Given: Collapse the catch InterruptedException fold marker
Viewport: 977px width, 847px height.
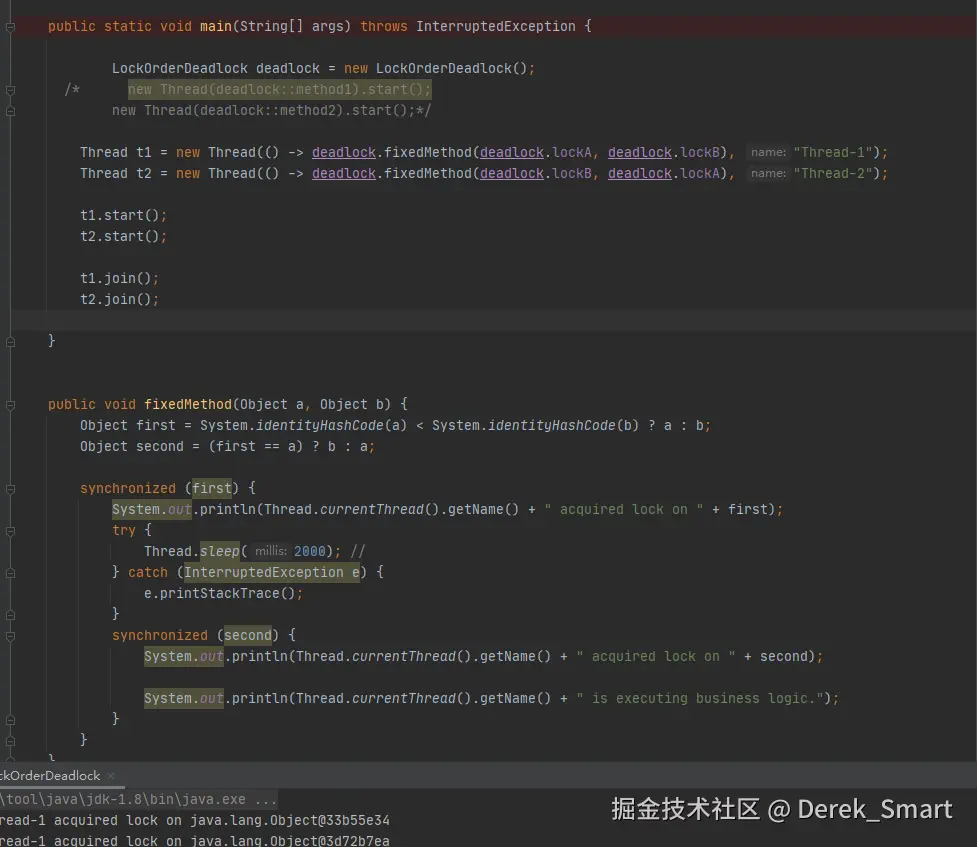Looking at the screenshot, I should click(11, 573).
